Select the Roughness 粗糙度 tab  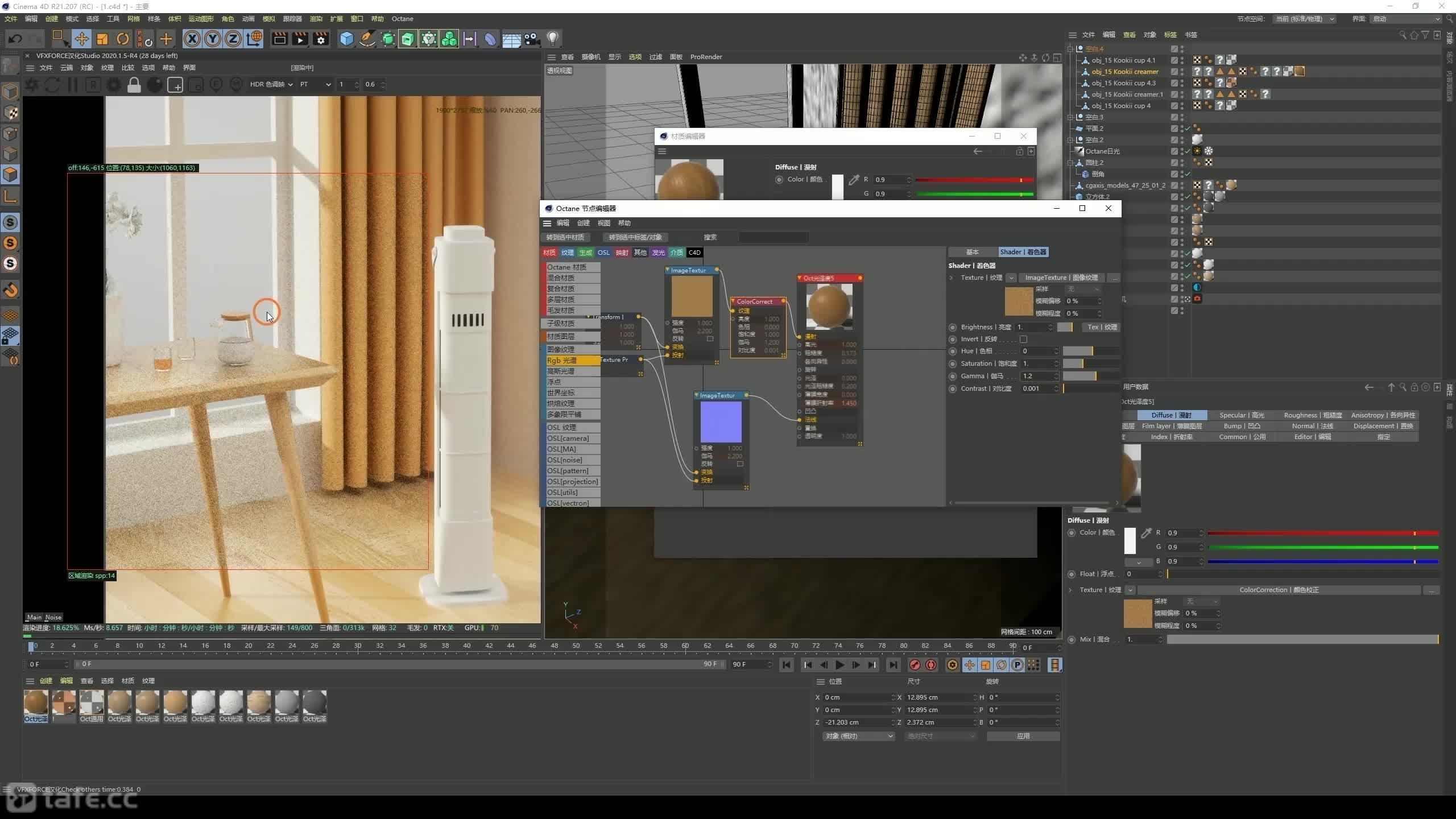1313,415
